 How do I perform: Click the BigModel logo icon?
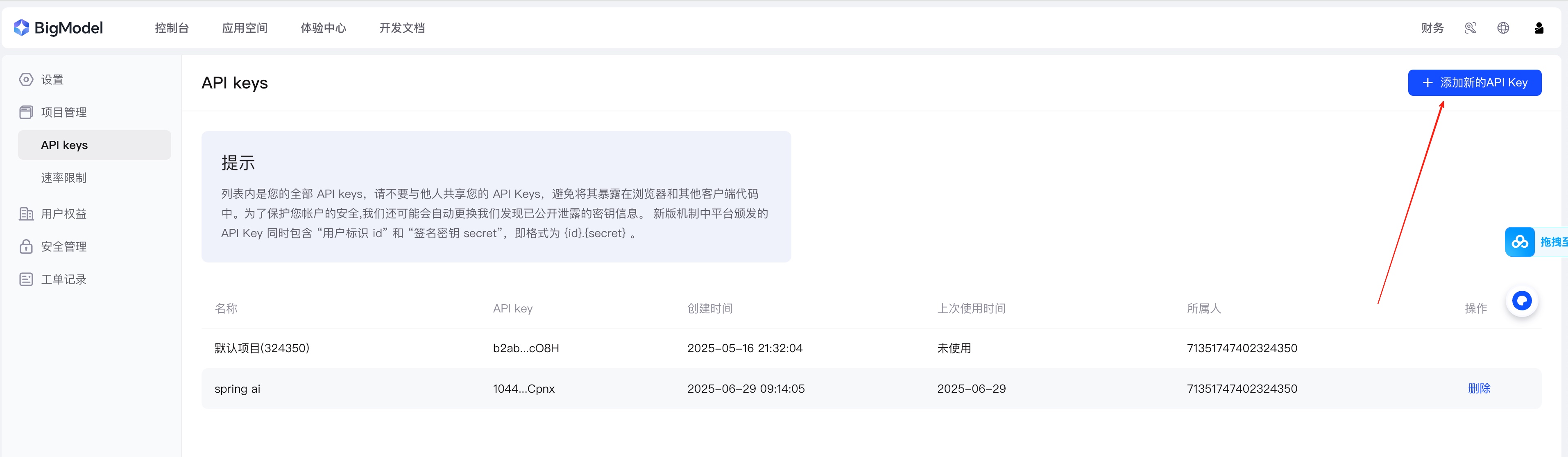pos(21,27)
